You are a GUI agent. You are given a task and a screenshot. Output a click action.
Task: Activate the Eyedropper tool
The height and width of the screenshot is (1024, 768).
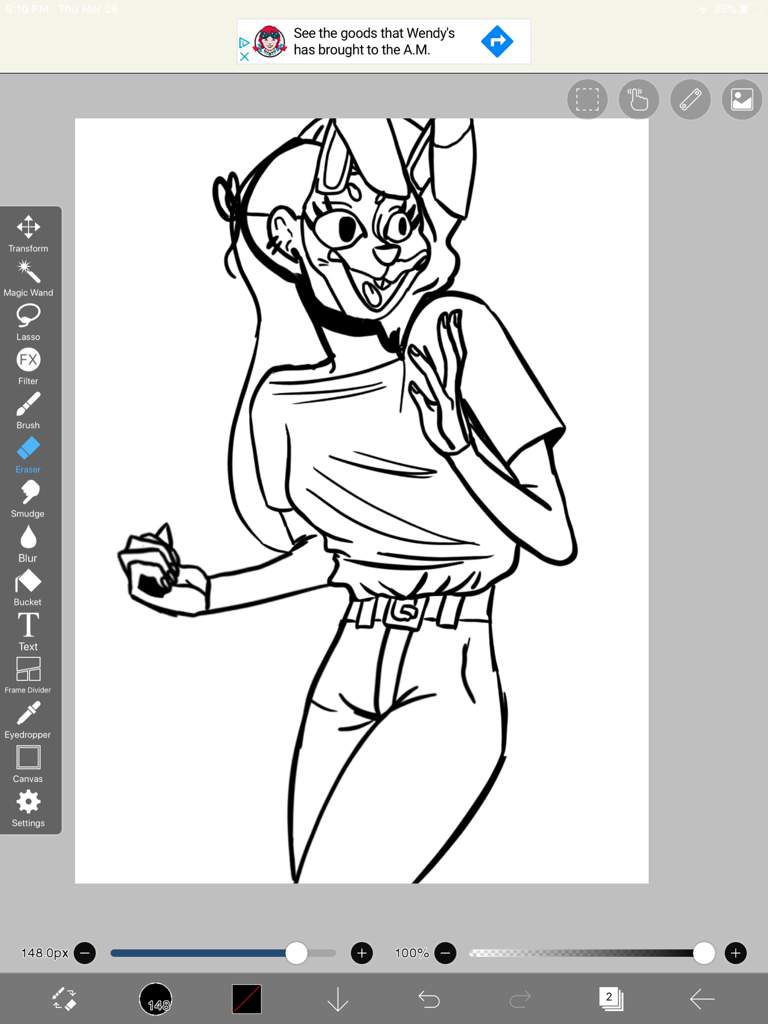coord(28,718)
